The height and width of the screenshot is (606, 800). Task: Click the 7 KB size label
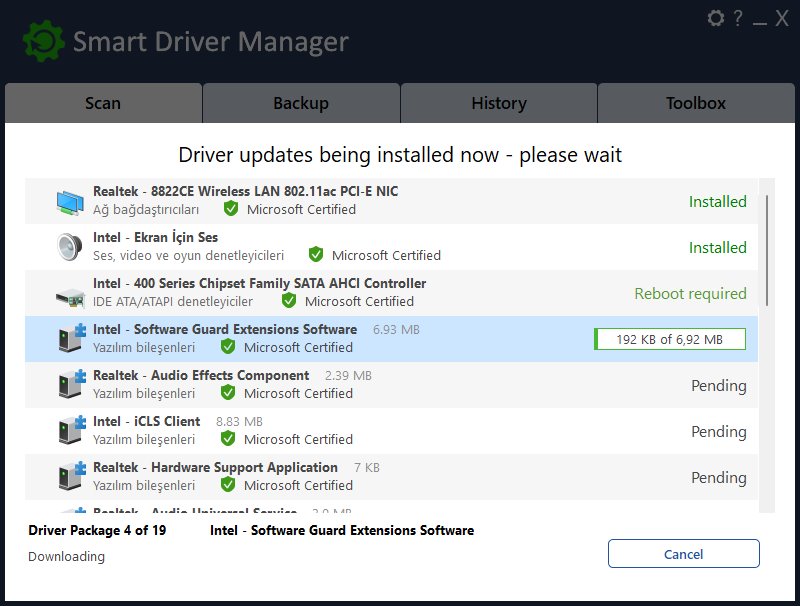pos(367,467)
